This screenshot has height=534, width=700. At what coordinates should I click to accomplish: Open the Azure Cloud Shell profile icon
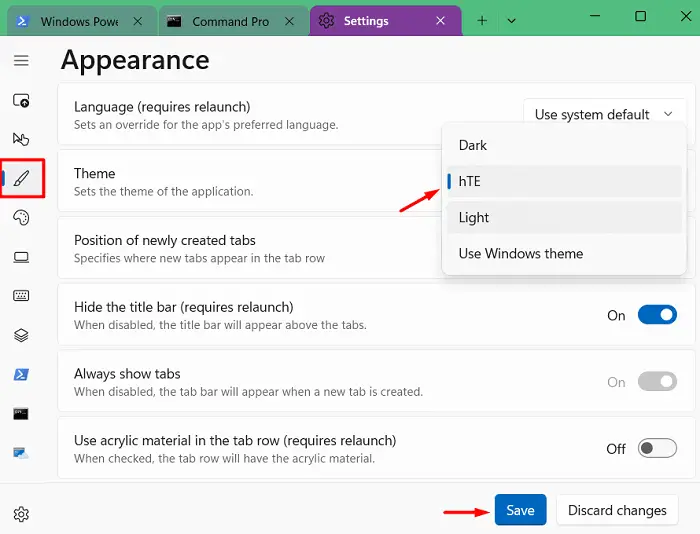click(21, 453)
